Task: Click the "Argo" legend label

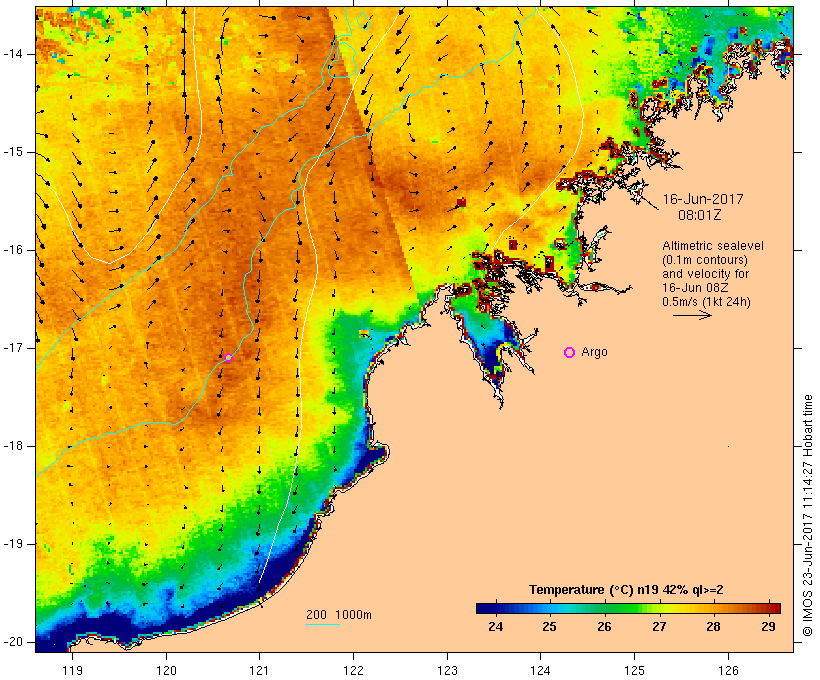Action: coord(595,352)
